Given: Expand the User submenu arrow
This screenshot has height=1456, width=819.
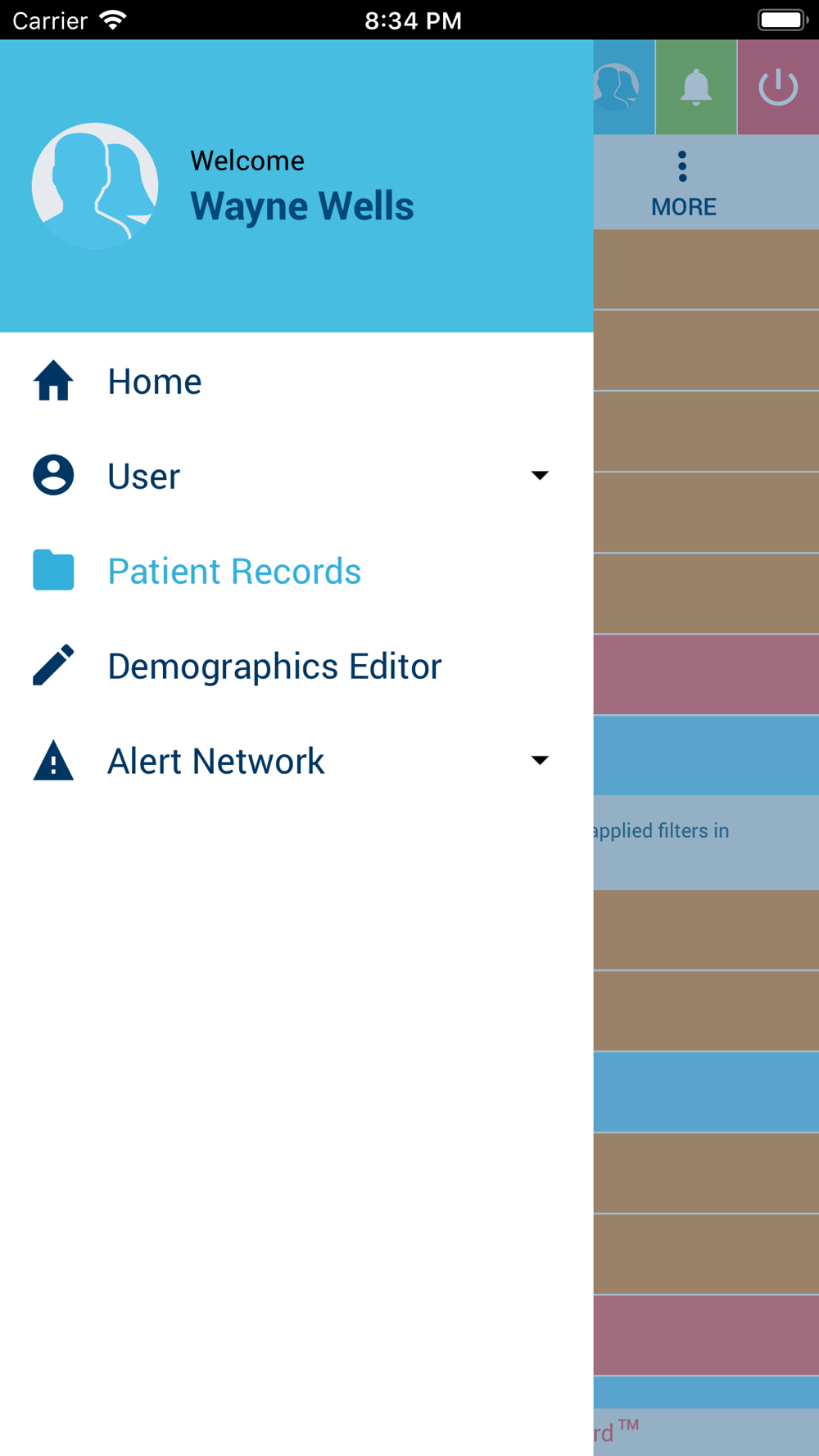Looking at the screenshot, I should (x=540, y=475).
